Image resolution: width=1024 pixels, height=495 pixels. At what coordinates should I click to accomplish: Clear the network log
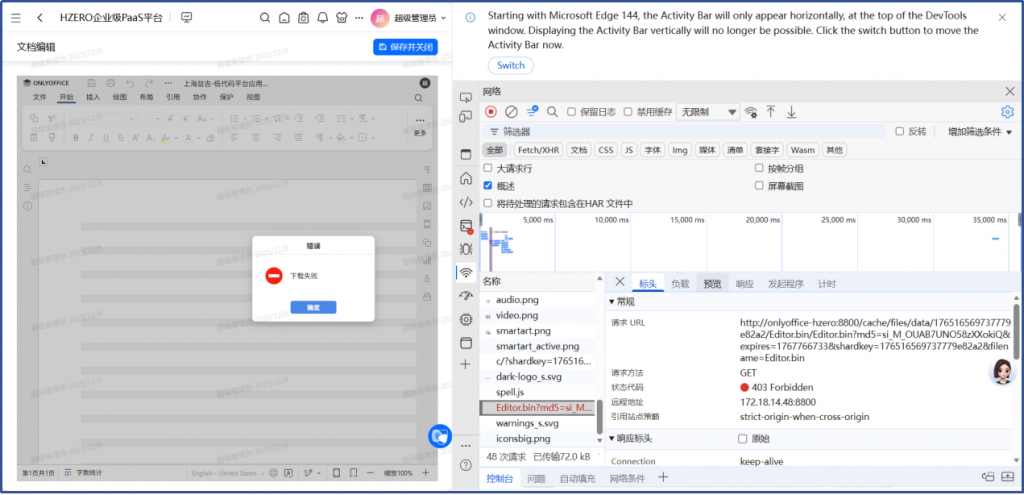click(511, 112)
